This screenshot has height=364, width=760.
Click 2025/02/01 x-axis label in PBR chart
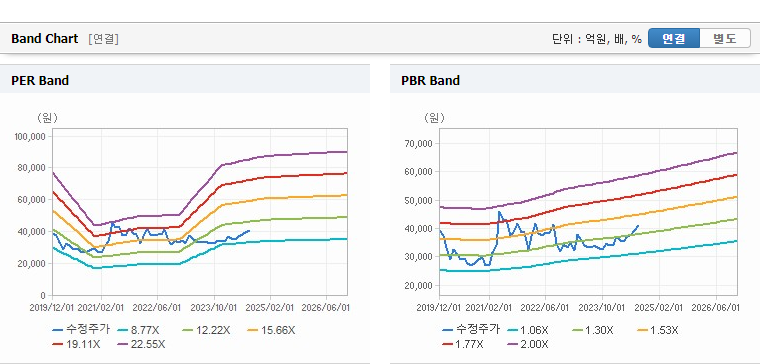659,308
